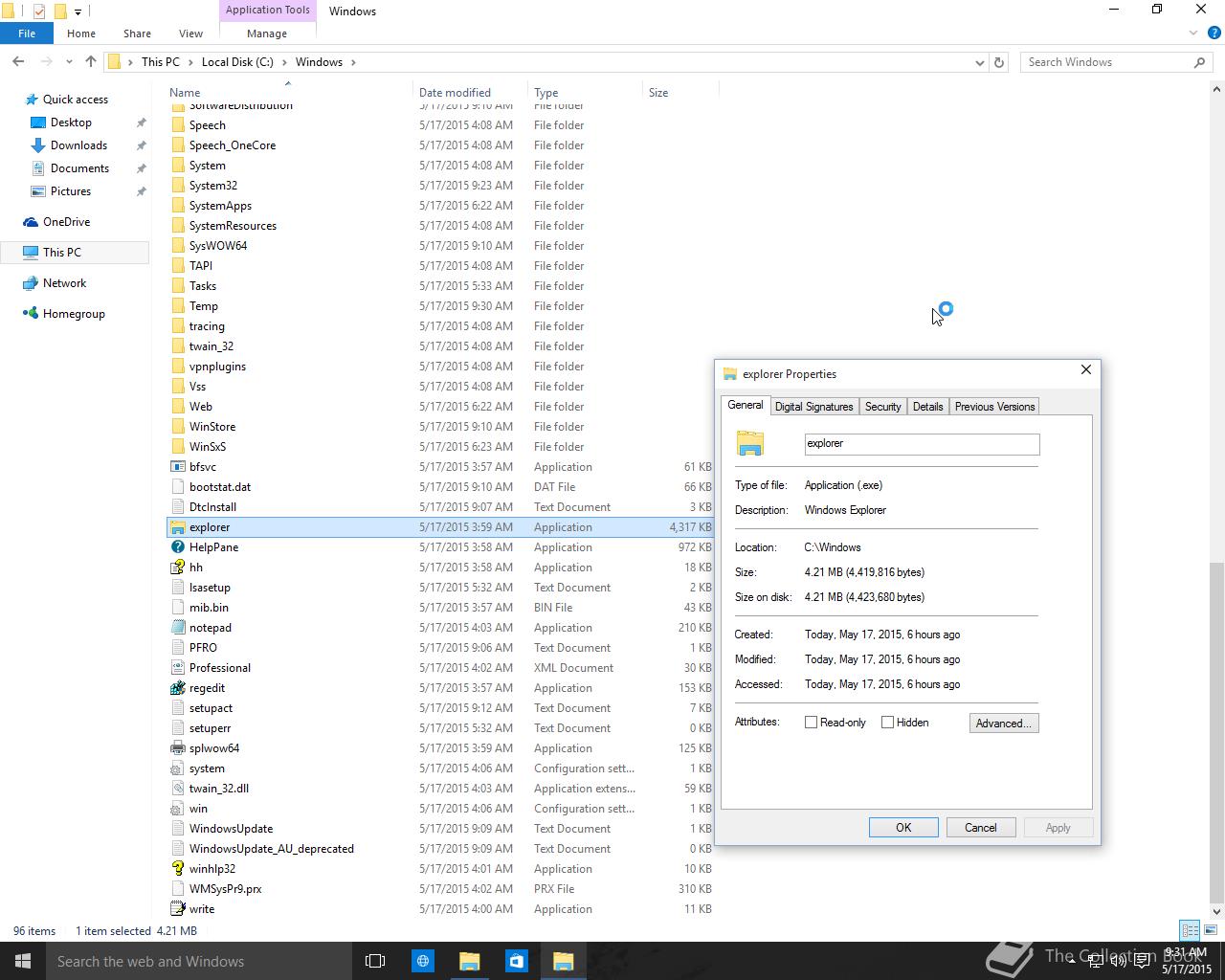Select the WMSysPr9.prx file name
The width and height of the screenshot is (1225, 980).
coord(225,889)
